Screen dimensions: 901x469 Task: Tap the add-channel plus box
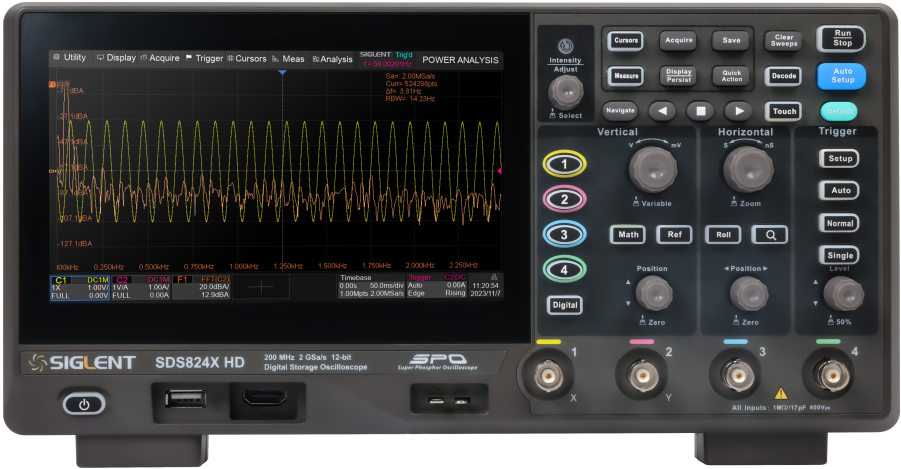(261, 287)
